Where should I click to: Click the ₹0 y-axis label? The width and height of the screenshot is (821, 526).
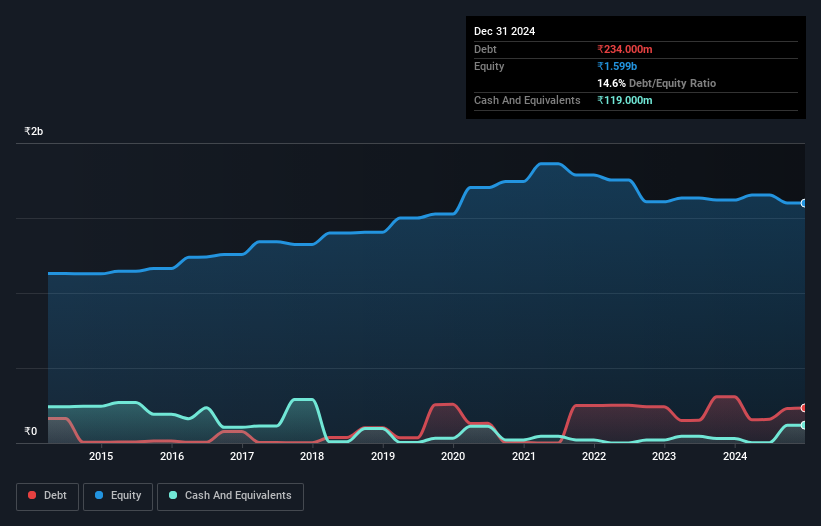[31, 431]
